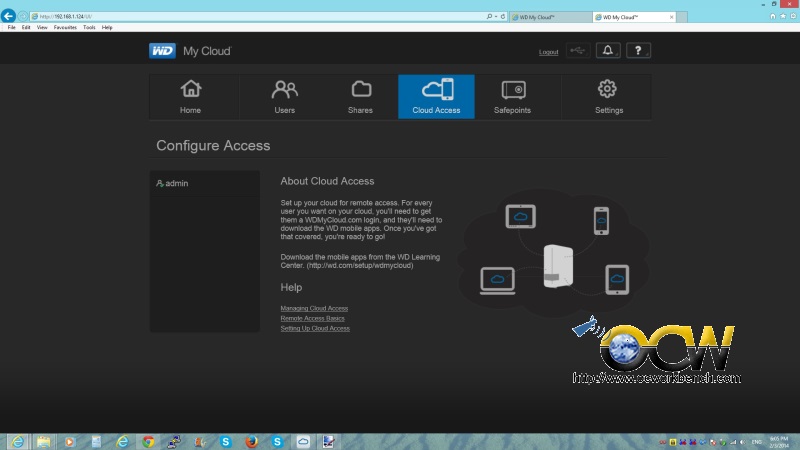Open File Explorer from the taskbar
Viewport: 800px width, 450px height.
[43, 442]
